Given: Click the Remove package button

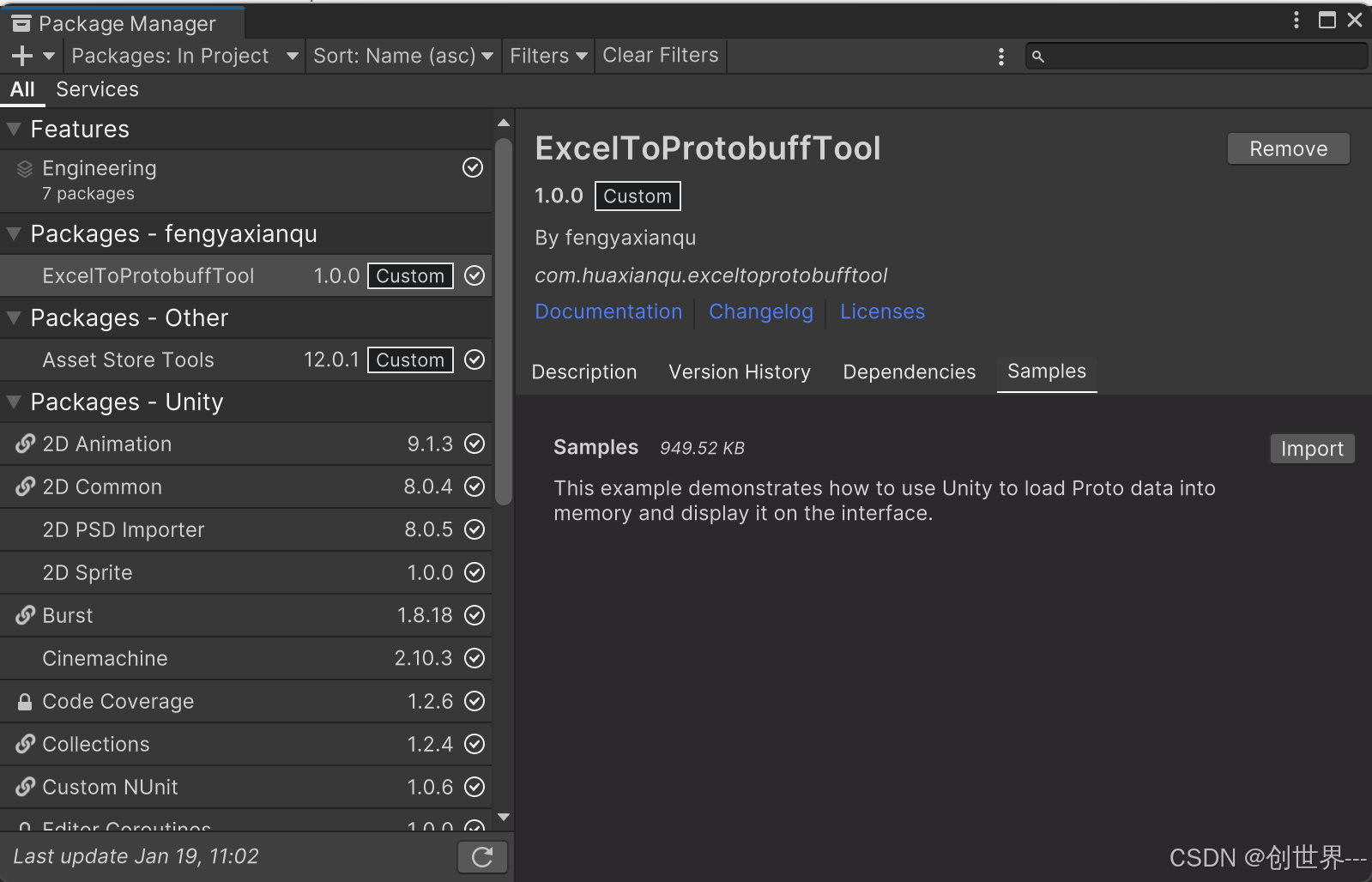Looking at the screenshot, I should click(x=1288, y=148).
